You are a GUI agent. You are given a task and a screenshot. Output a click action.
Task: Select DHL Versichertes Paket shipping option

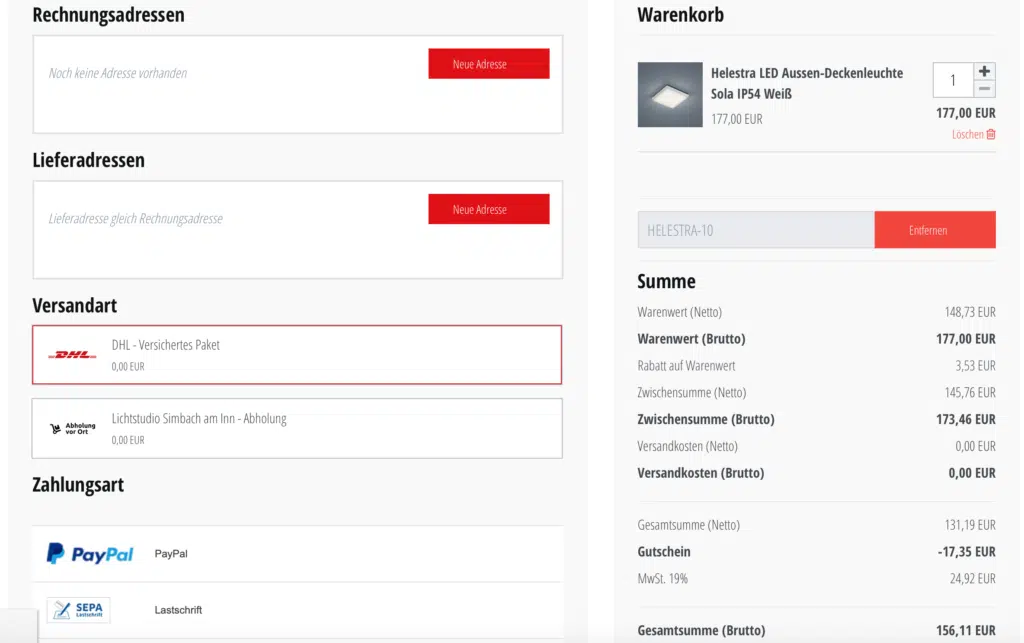coord(297,354)
